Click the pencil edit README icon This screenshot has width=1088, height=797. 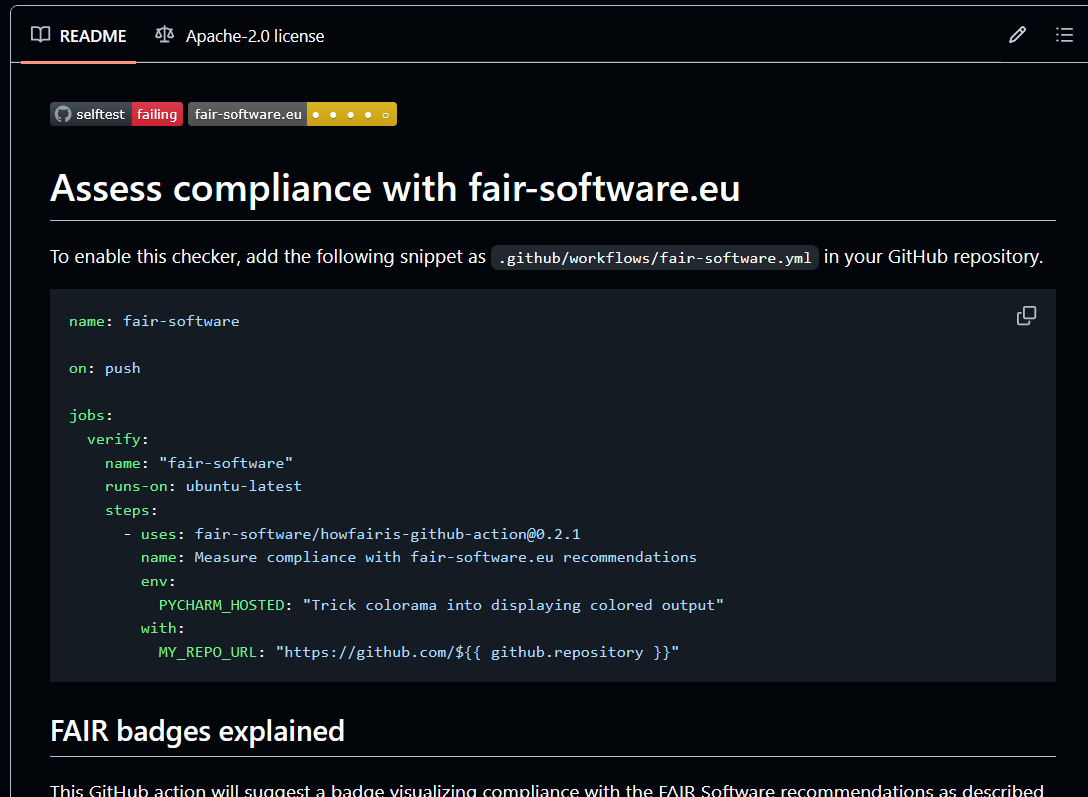pyautogui.click(x=1017, y=35)
